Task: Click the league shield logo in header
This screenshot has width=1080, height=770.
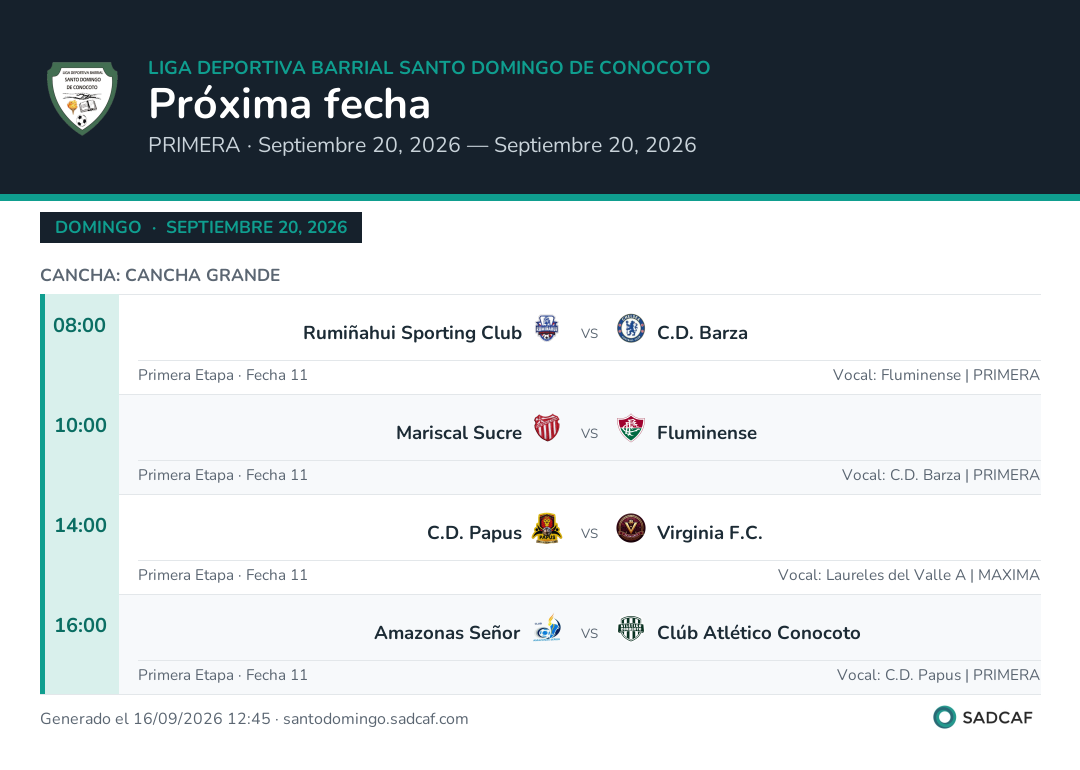Action: point(82,98)
